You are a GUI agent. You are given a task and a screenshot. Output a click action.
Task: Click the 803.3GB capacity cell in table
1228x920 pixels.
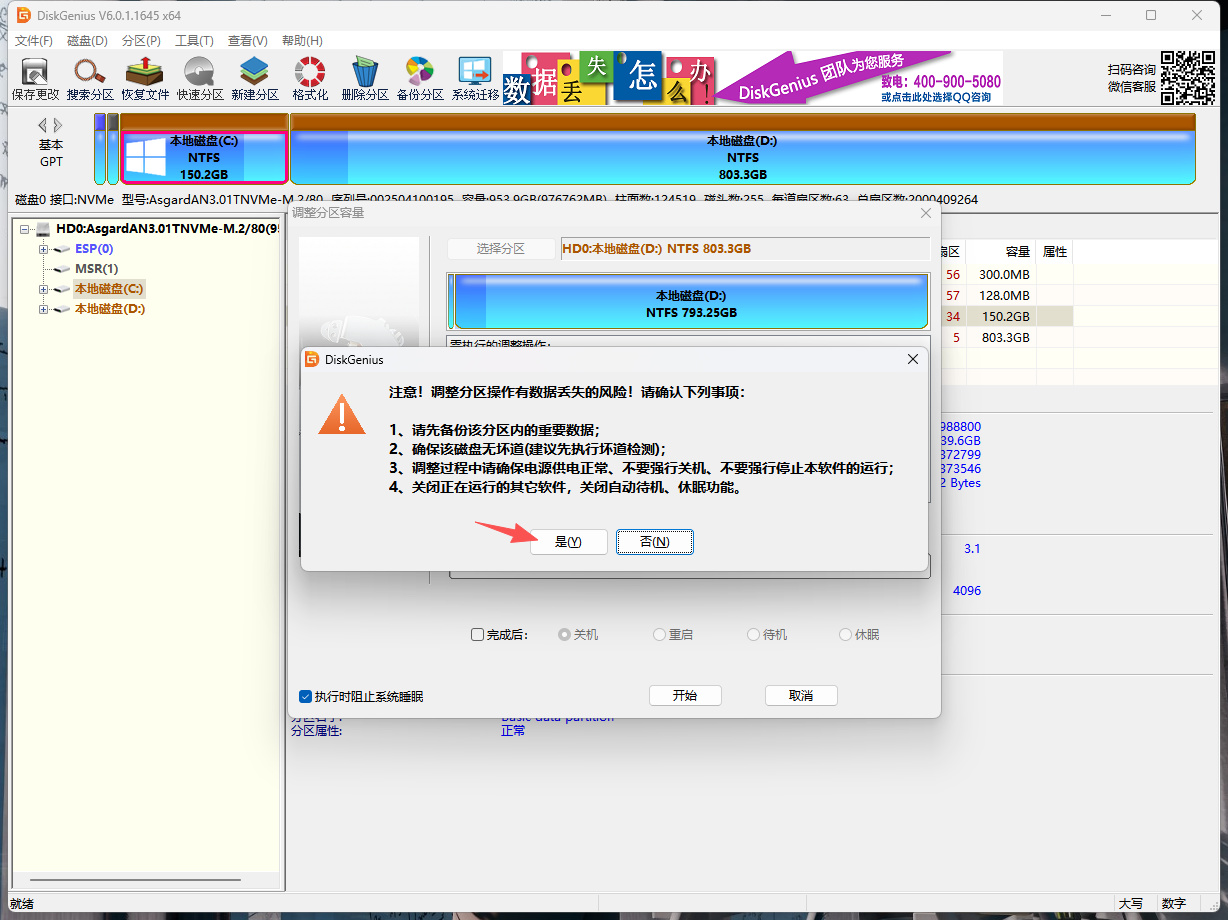[x=1004, y=338]
